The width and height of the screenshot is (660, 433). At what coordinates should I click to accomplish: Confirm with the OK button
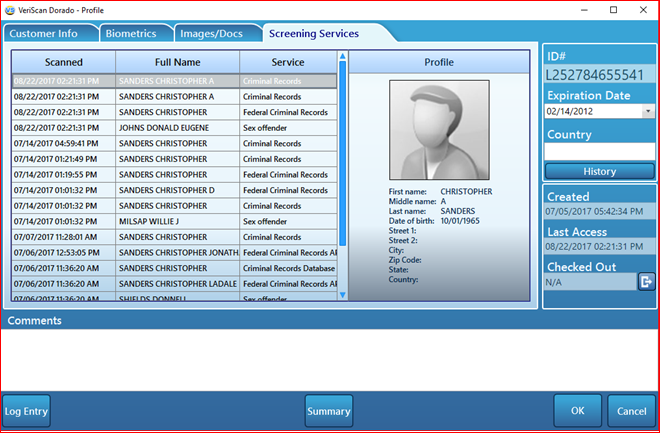click(x=577, y=411)
